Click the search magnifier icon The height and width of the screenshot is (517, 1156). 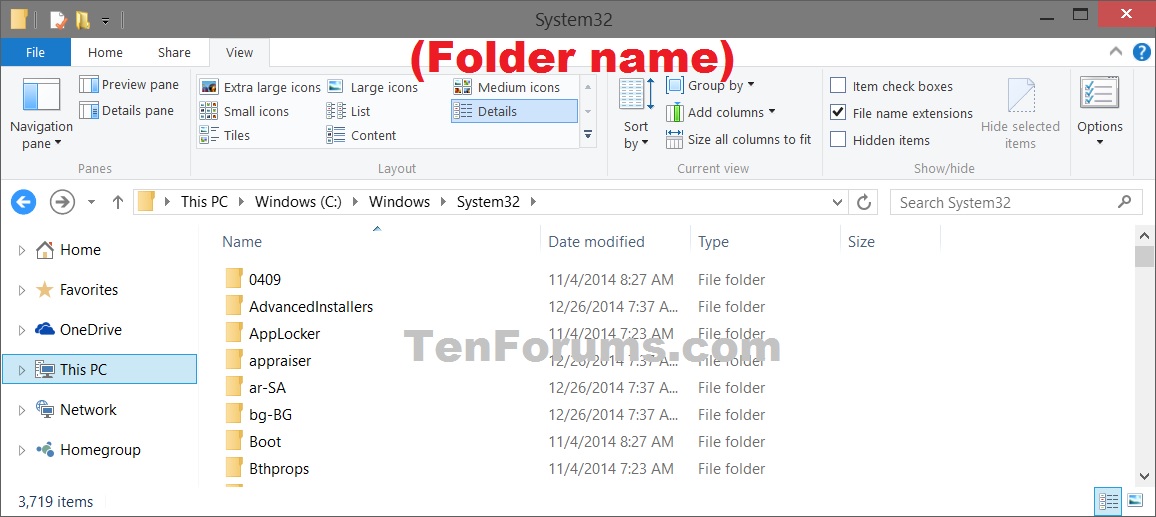pos(1124,201)
